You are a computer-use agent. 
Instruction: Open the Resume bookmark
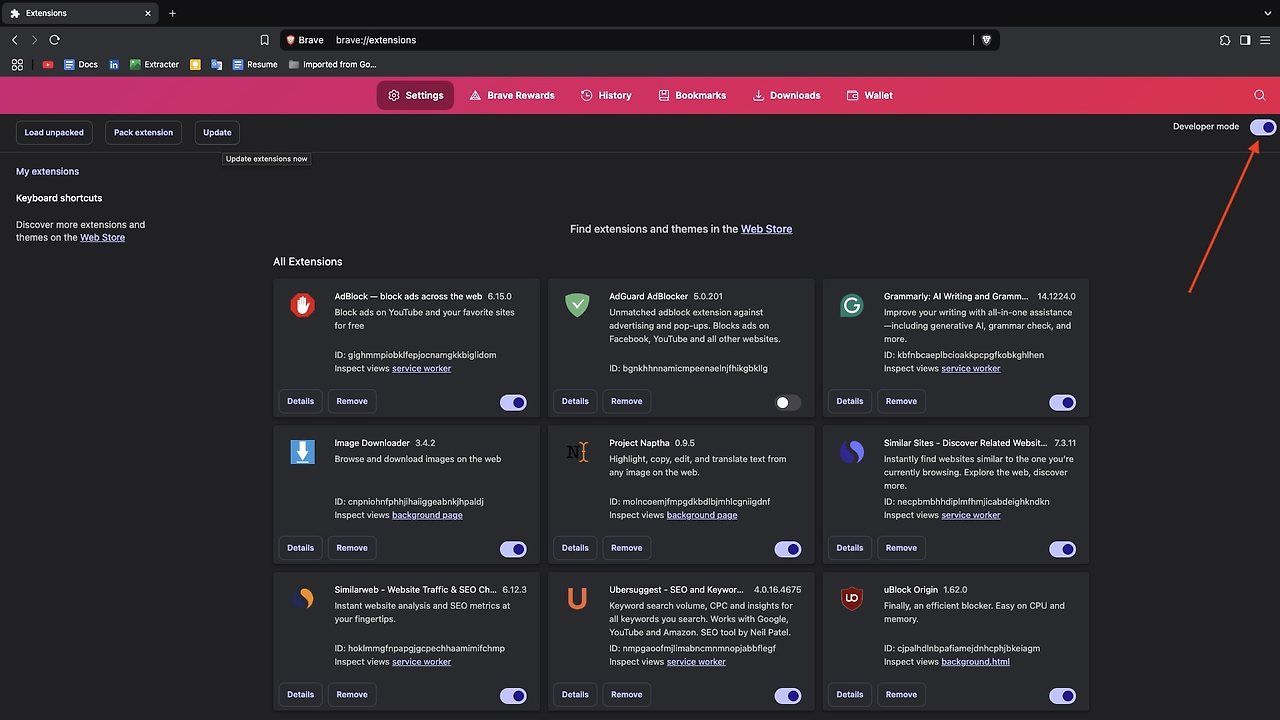click(x=255, y=64)
